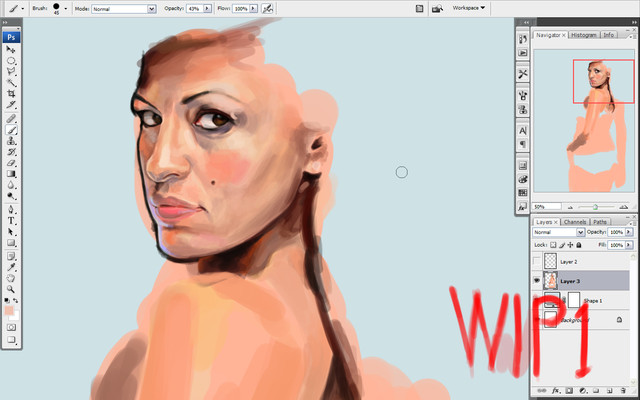
Task: Click the add layer style fx button
Action: (x=556, y=391)
